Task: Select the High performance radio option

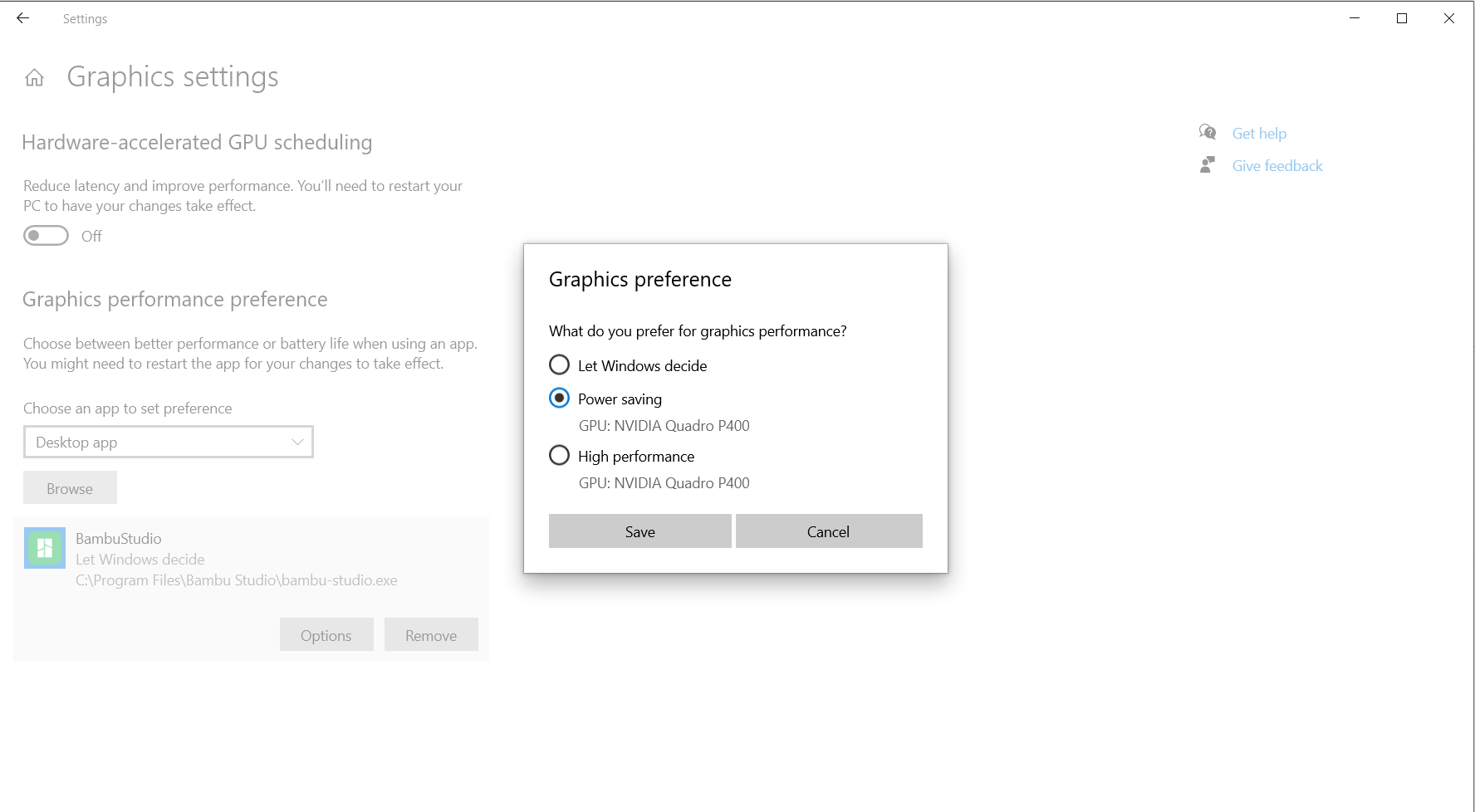Action: point(559,456)
